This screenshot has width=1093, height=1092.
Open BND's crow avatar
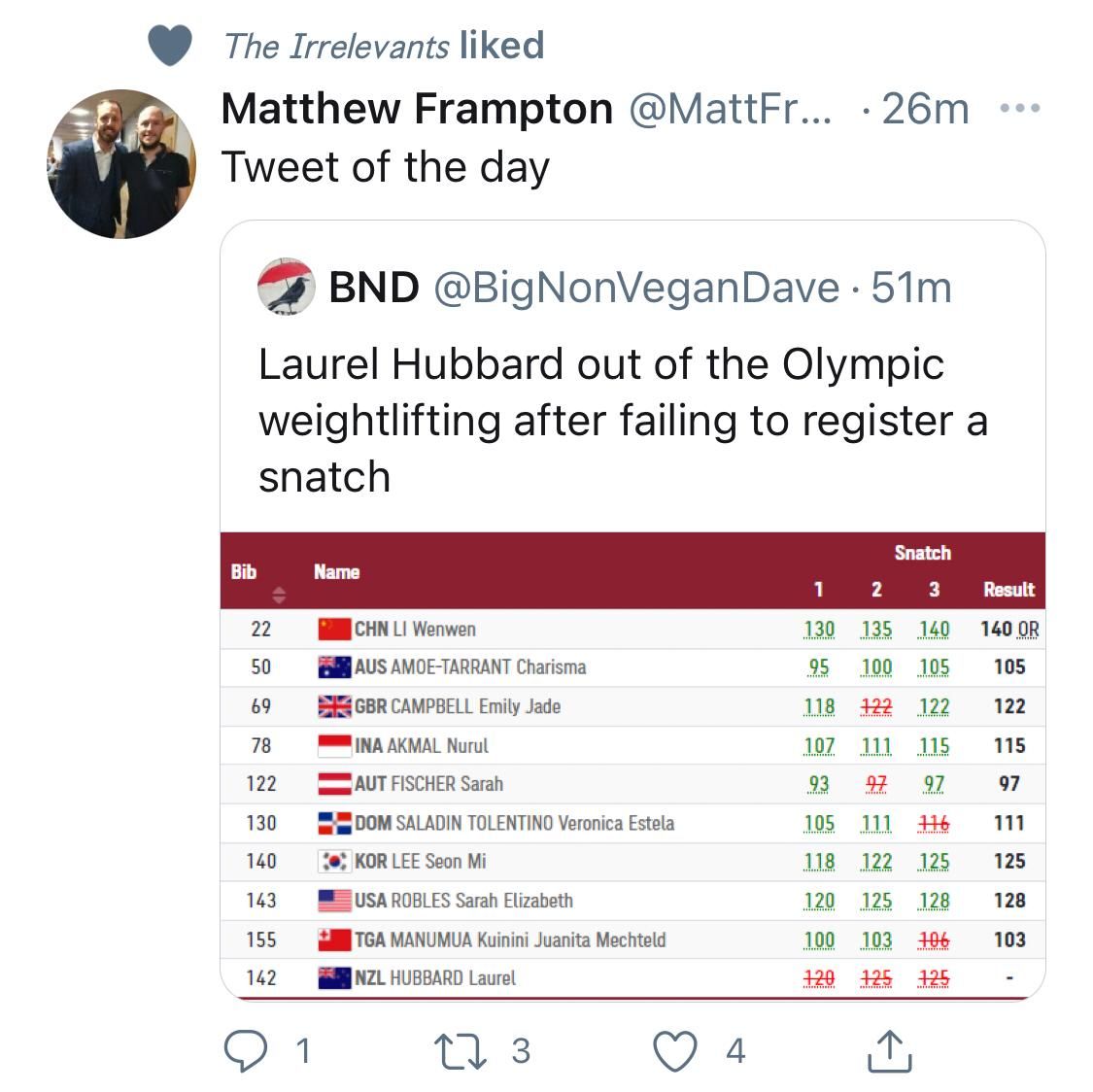click(286, 287)
